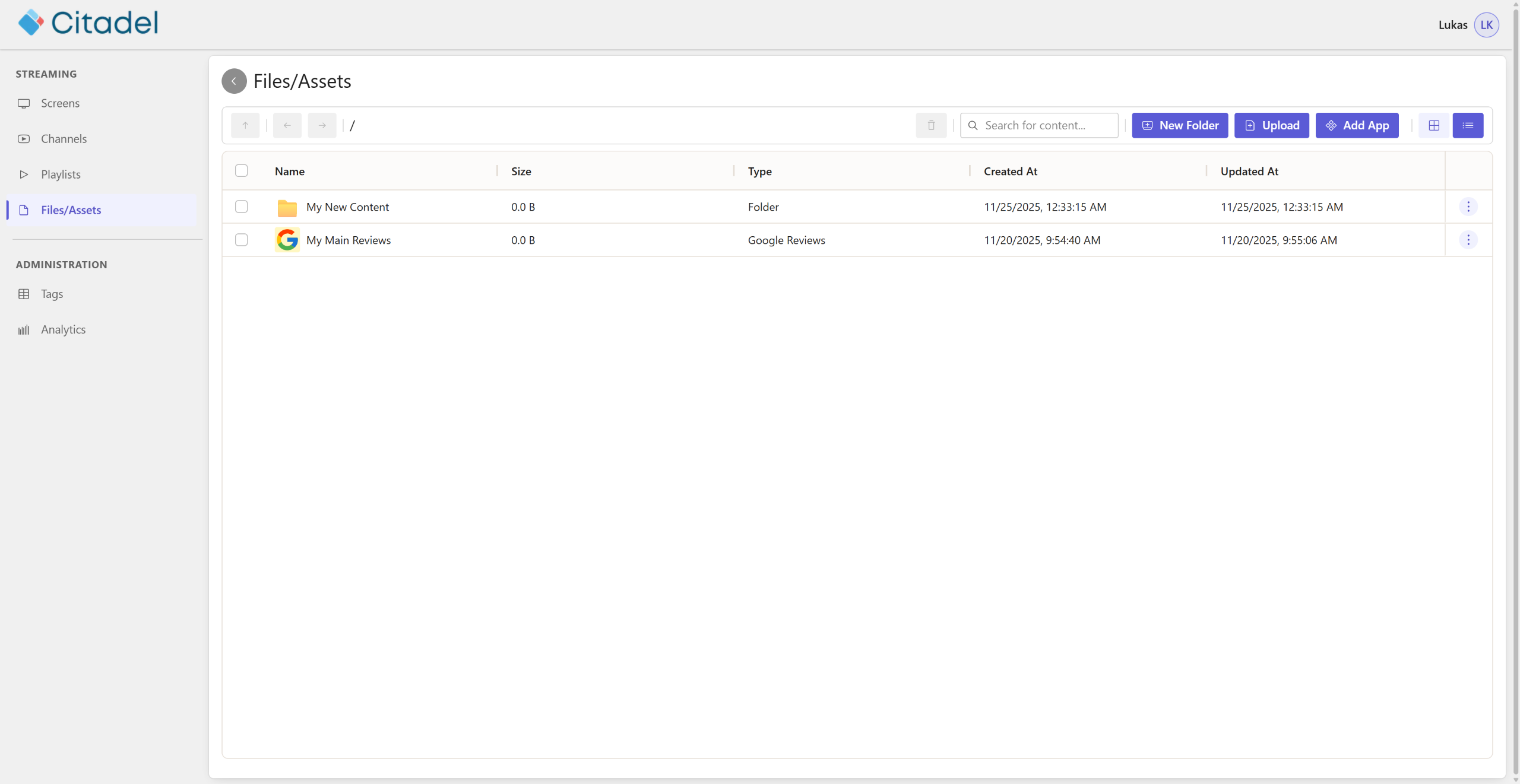Screen dimensions: 1520x784
Task: Check the select-all checkbox in table header
Action: tap(241, 171)
